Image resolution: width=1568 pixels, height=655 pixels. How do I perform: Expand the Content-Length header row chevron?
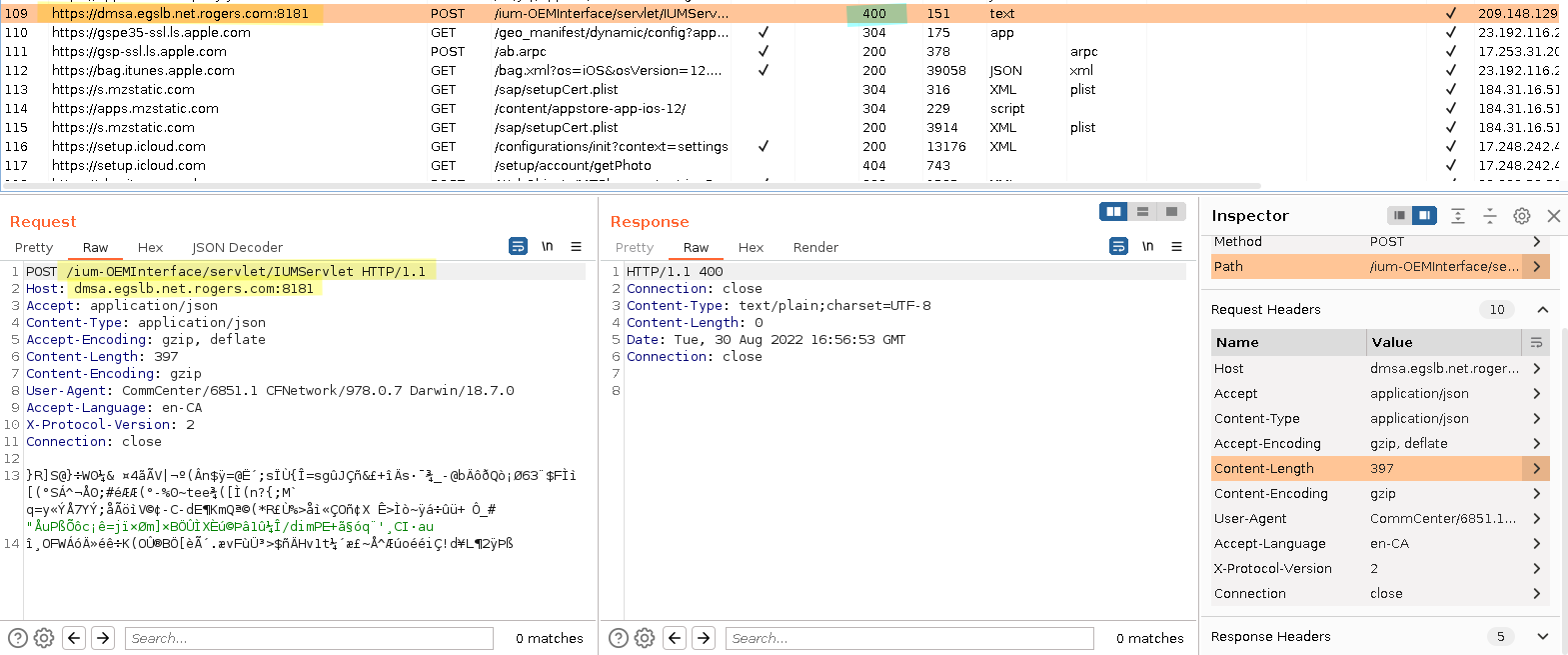pyautogui.click(x=1536, y=468)
